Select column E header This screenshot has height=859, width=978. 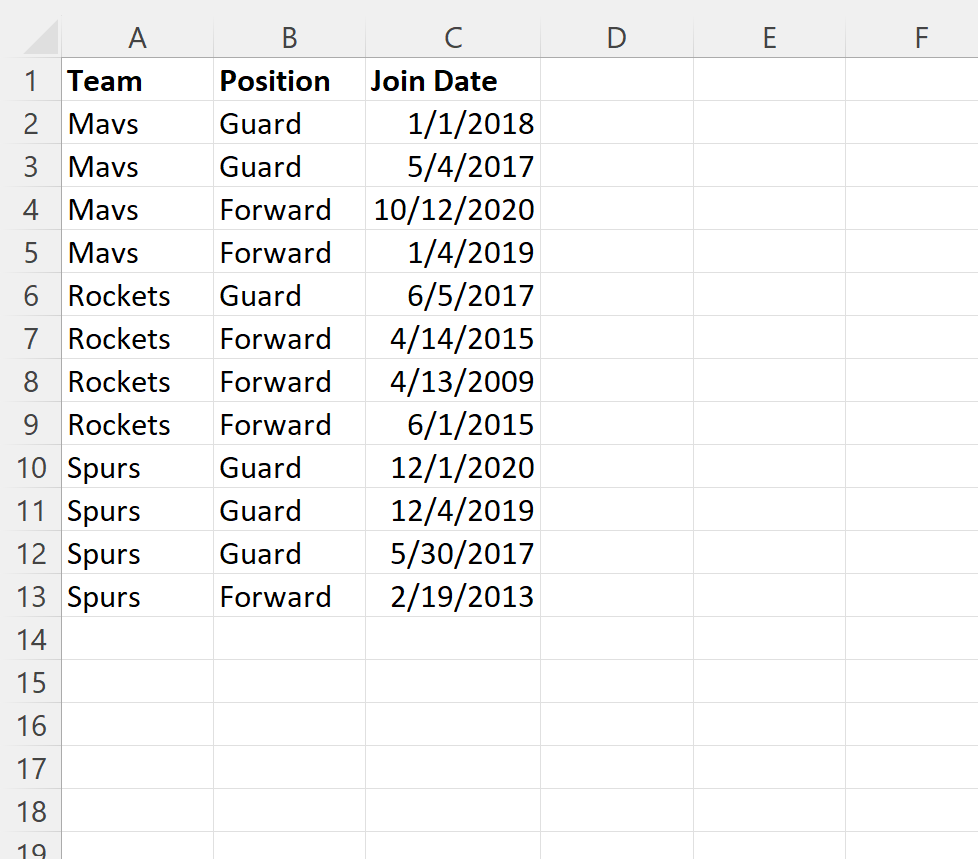(x=770, y=38)
